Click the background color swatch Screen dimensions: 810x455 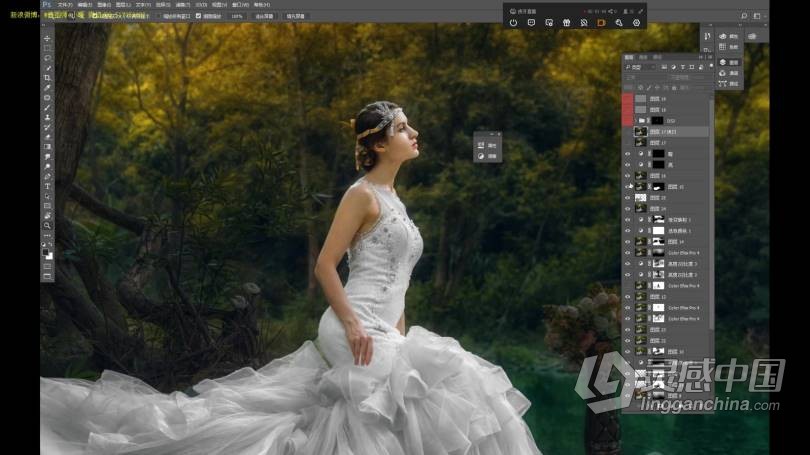(50, 256)
